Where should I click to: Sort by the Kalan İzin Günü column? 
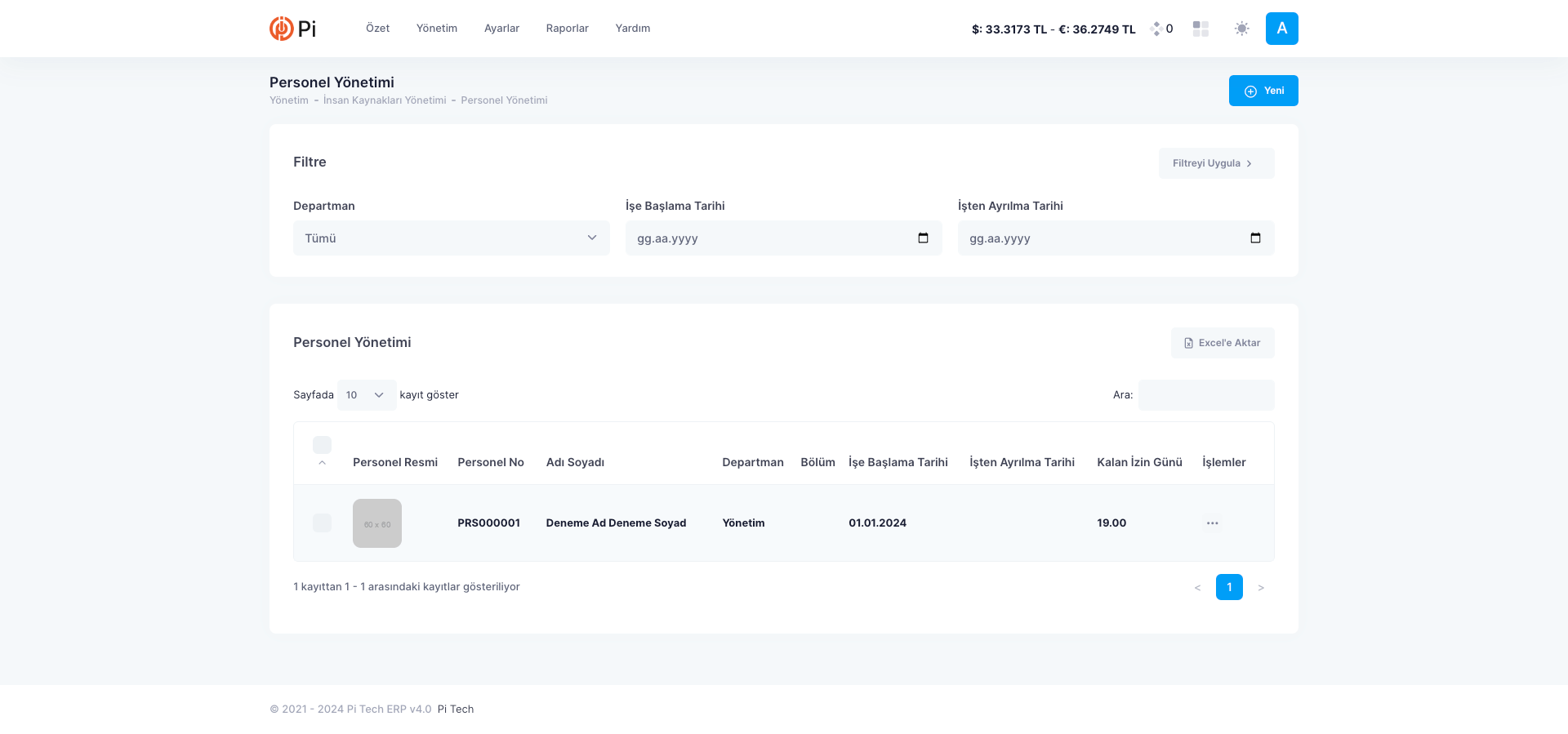pyautogui.click(x=1139, y=462)
